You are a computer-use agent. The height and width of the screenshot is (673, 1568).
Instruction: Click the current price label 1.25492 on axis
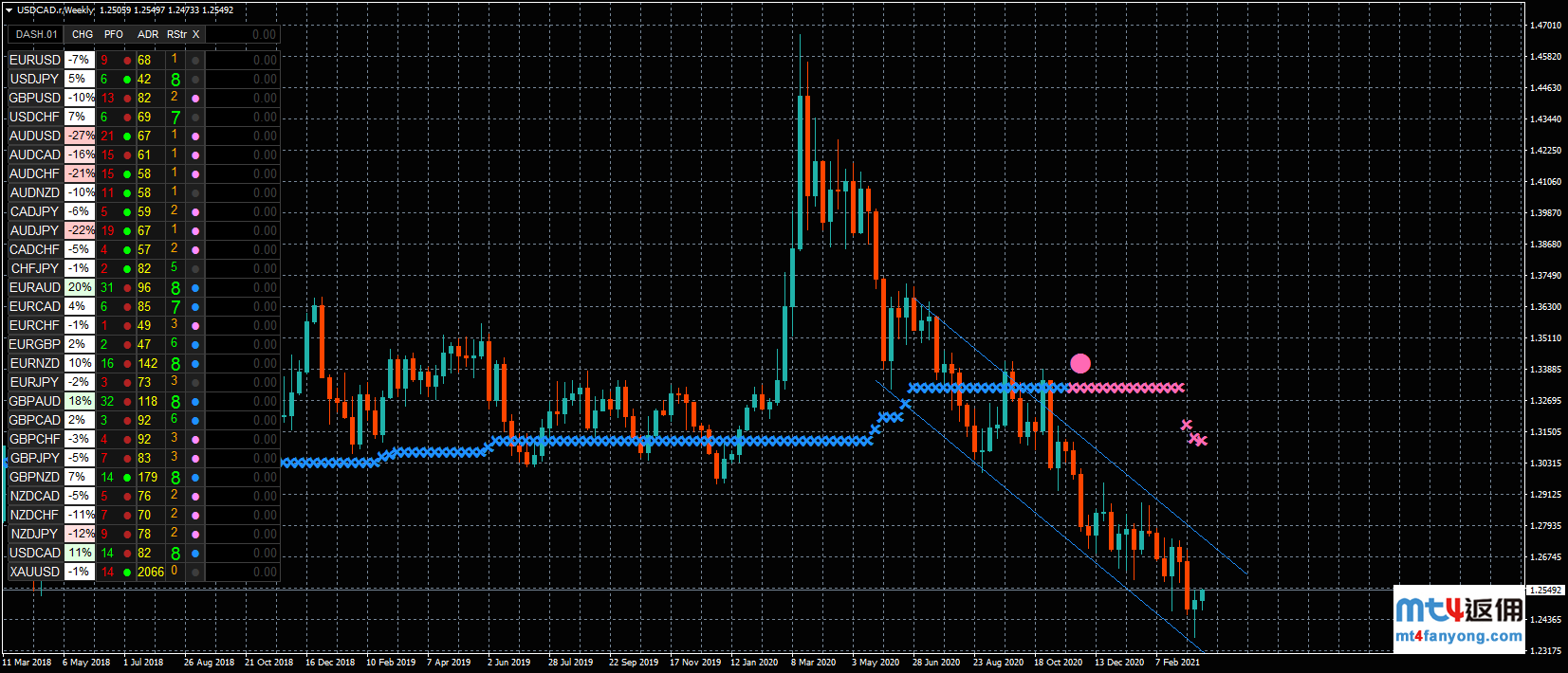pyautogui.click(x=1545, y=591)
